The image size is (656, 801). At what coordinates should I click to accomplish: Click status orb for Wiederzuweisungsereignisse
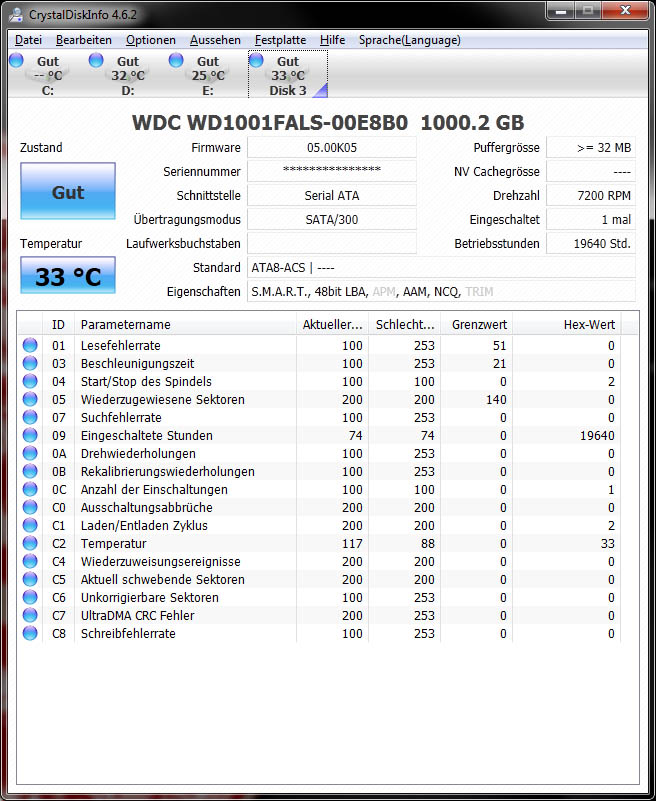(x=30, y=561)
